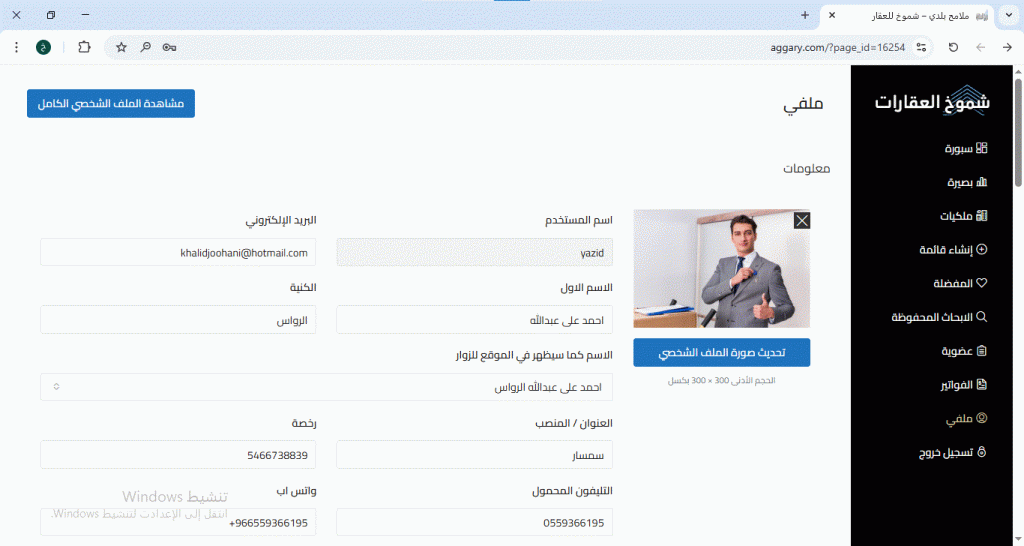
Task: Click the بصيرة chart icon in sidebar
Action: [981, 182]
